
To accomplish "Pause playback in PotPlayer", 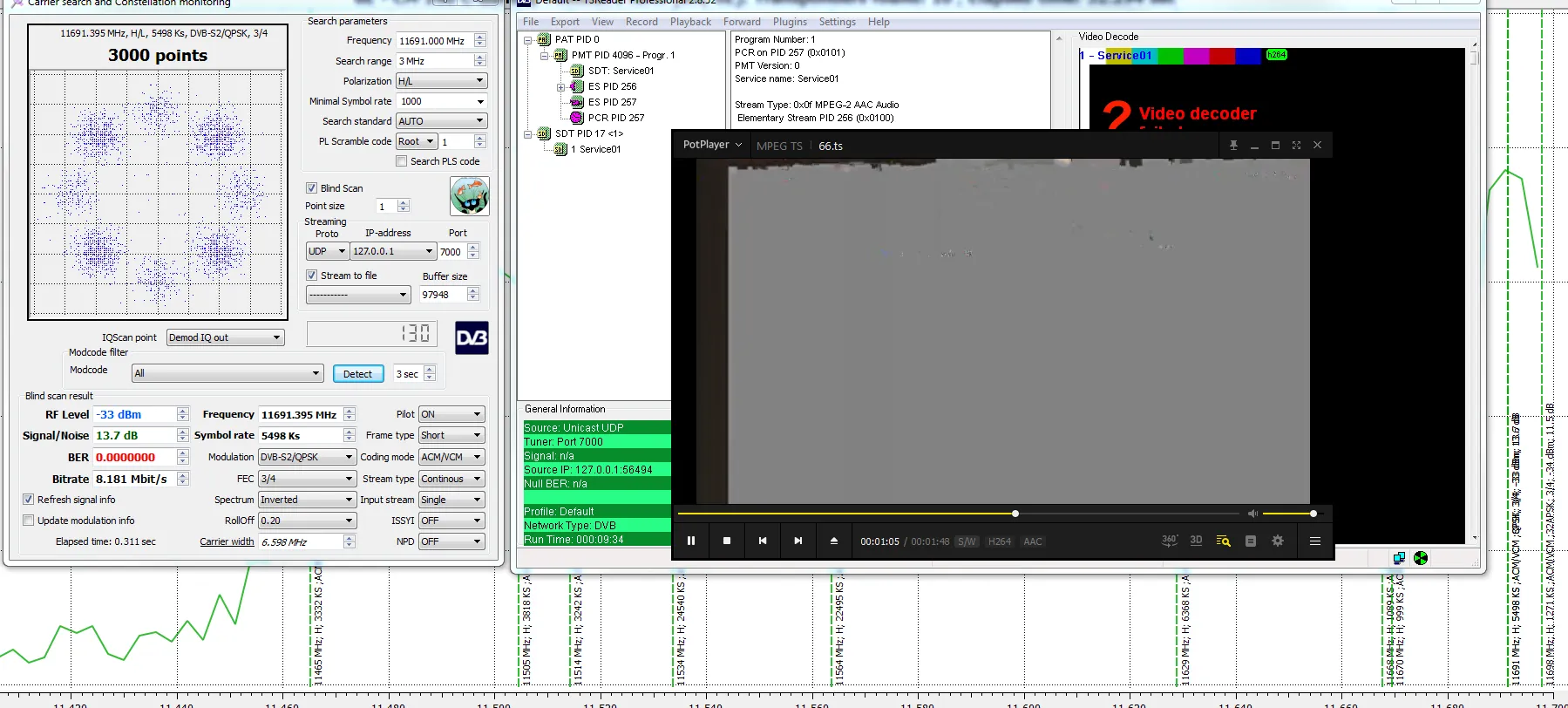I will [690, 541].
